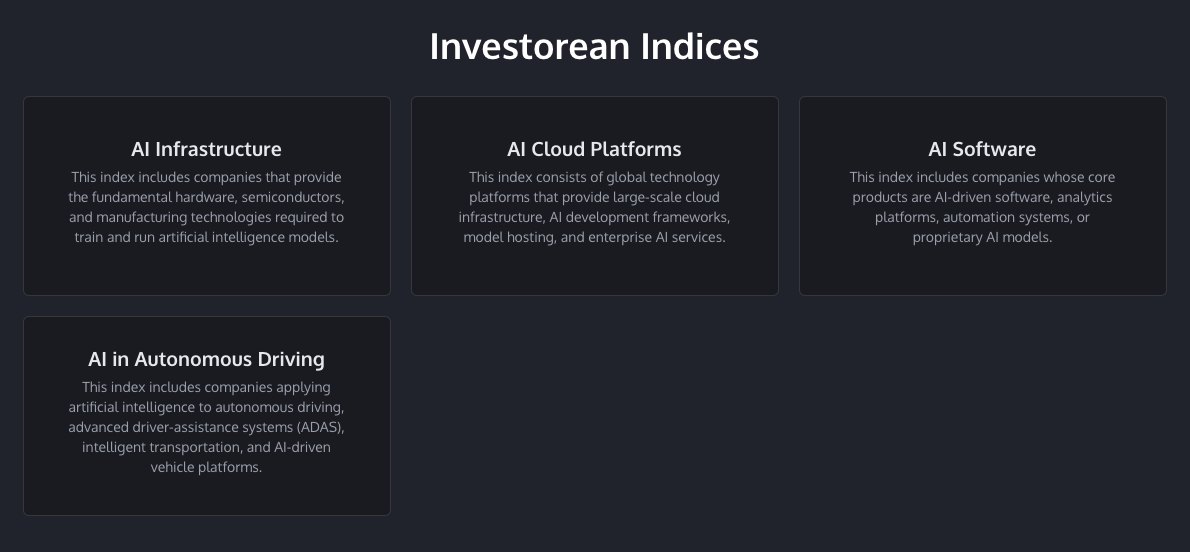Click "AI development frameworks" in Cloud Platforms text
1190x552 pixels.
tap(640, 217)
